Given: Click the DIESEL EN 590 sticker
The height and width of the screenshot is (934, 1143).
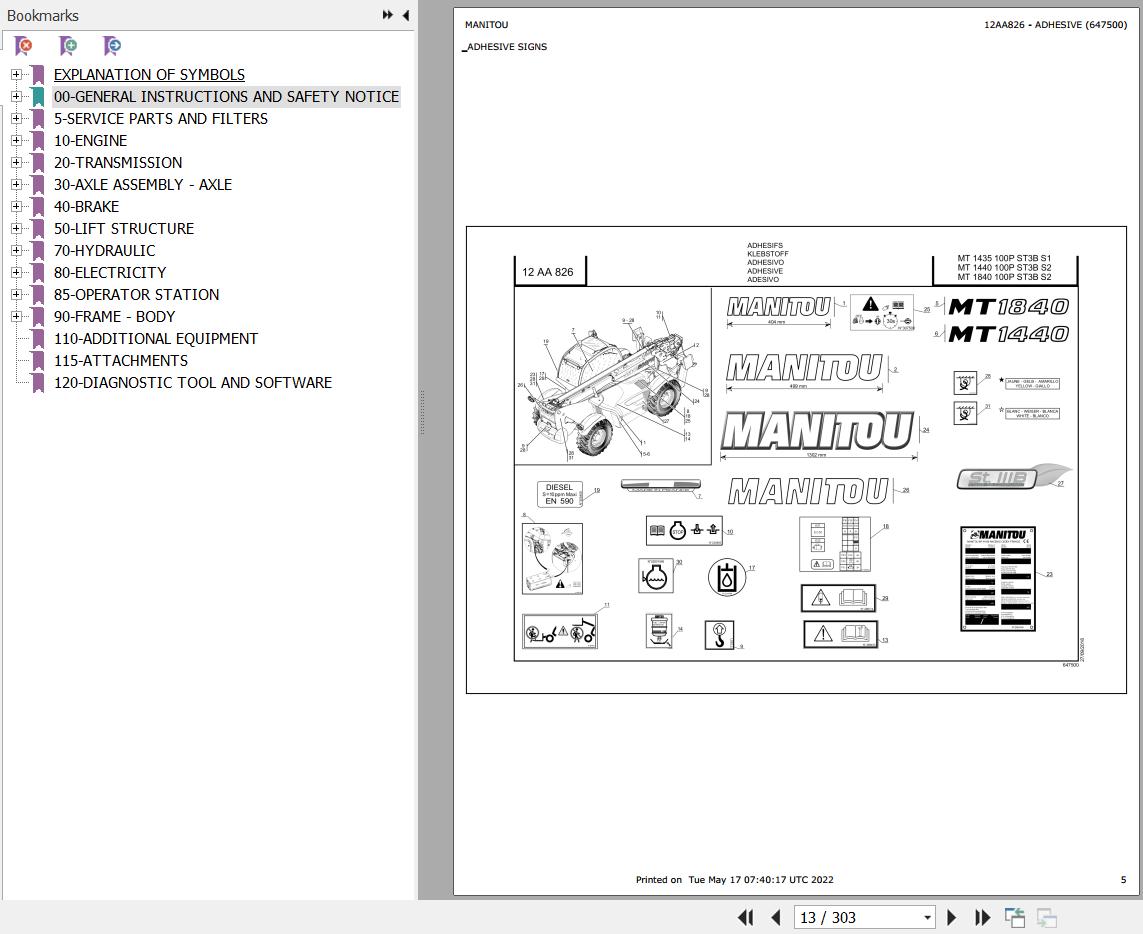Looking at the screenshot, I should pos(560,494).
